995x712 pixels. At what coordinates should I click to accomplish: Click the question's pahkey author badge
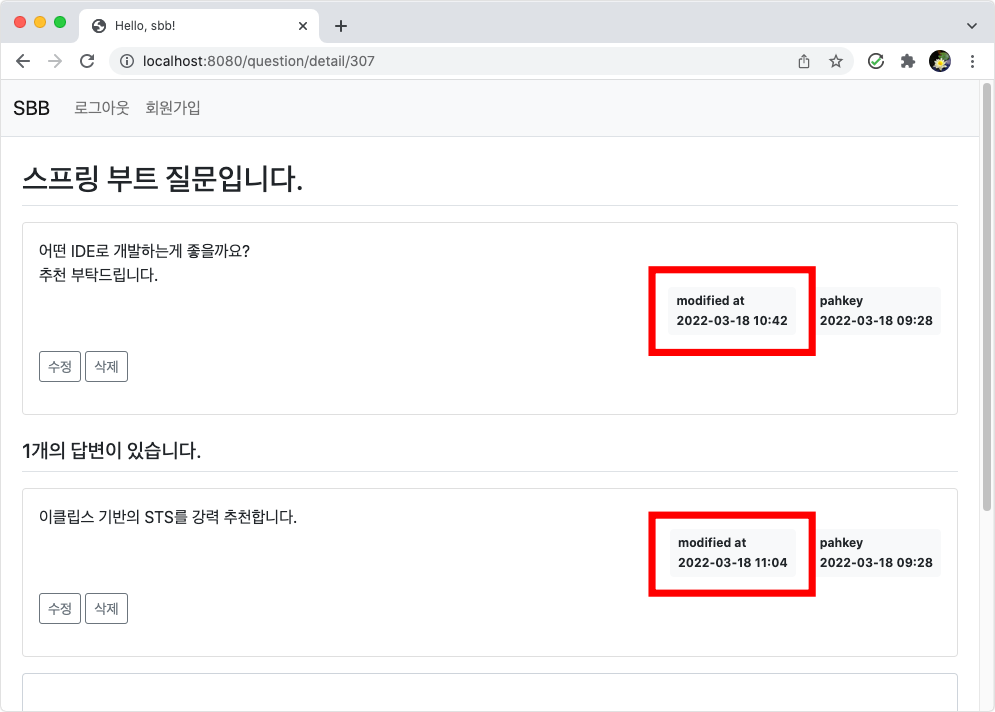click(876, 311)
